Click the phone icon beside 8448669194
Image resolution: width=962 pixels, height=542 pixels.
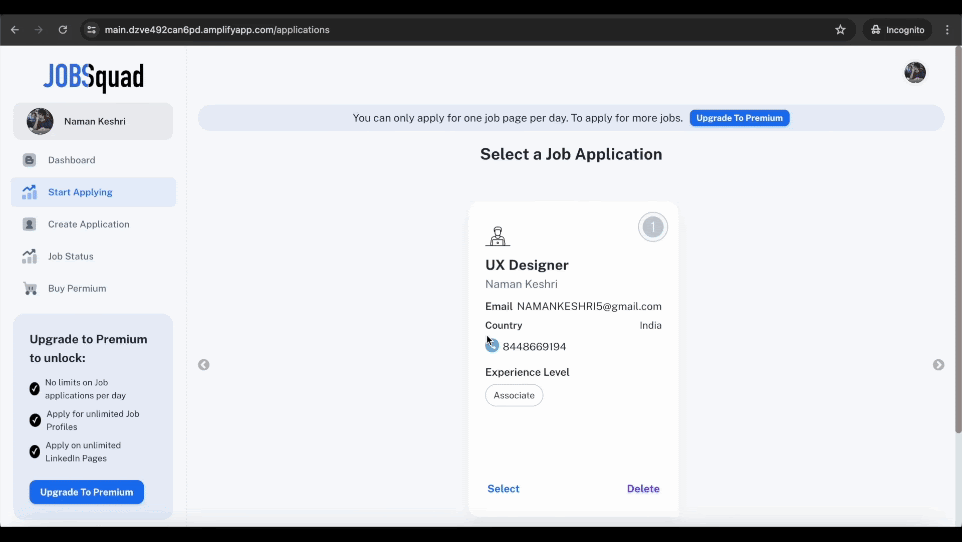point(492,346)
